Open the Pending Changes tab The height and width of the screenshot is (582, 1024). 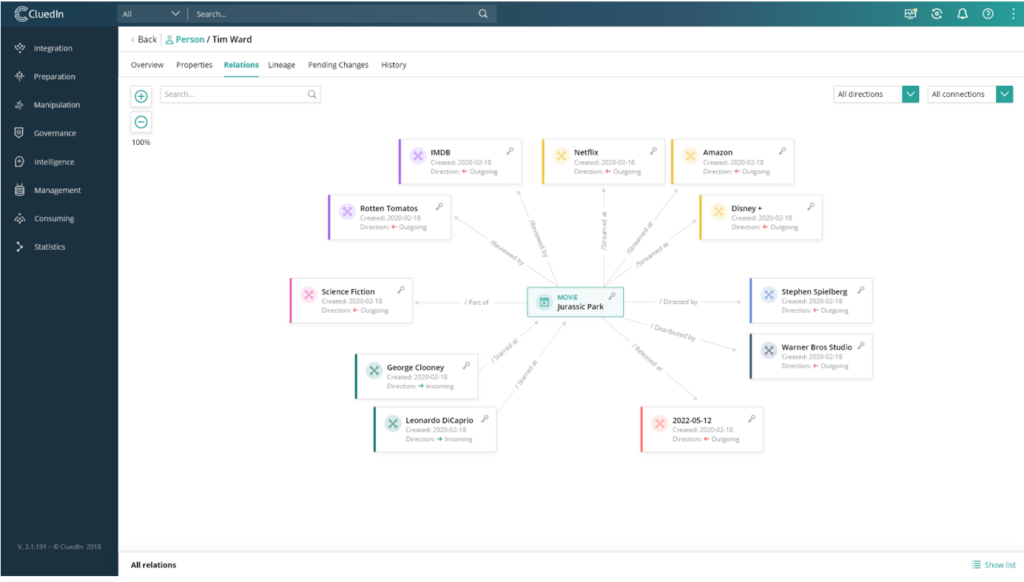pos(338,65)
